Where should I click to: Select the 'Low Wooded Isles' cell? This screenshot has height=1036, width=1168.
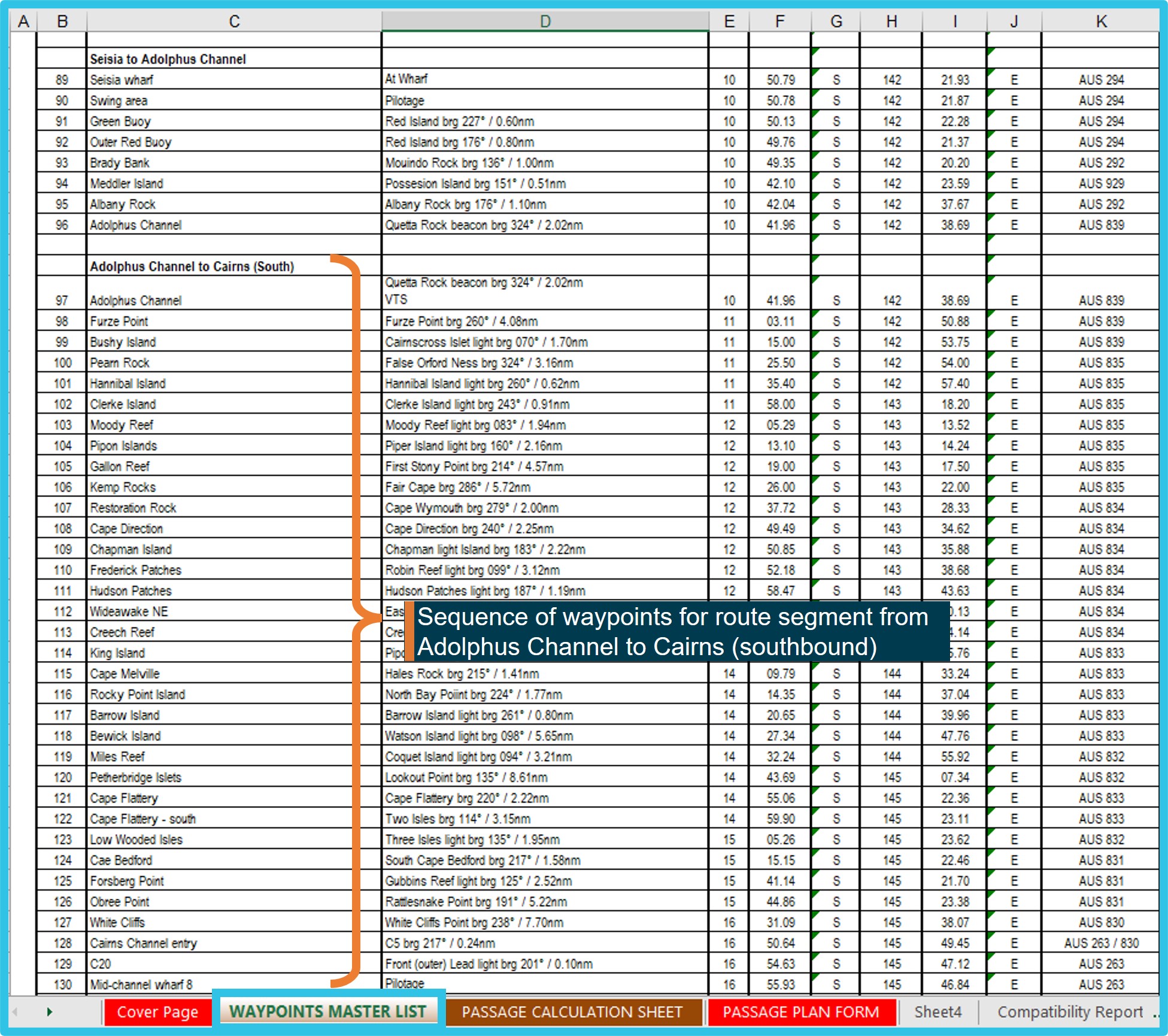tap(234, 840)
